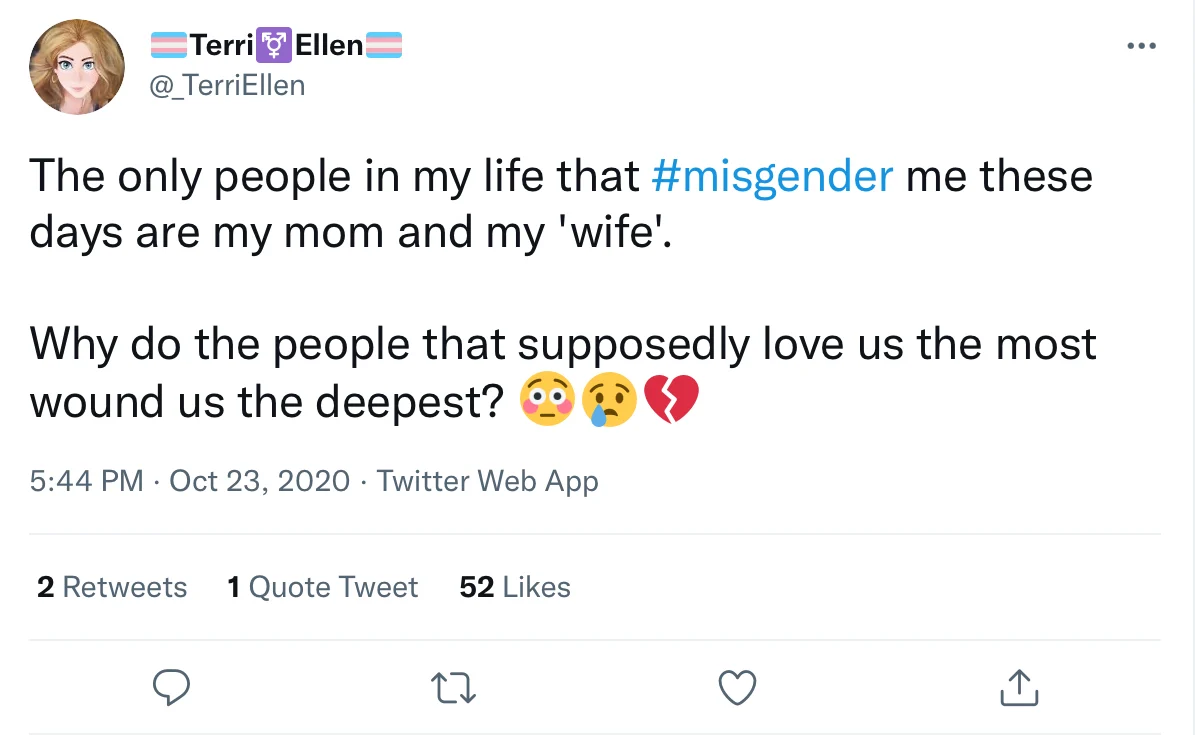Image resolution: width=1195 pixels, height=735 pixels.
Task: Show the 52 Likes list
Action: pyautogui.click(x=515, y=587)
